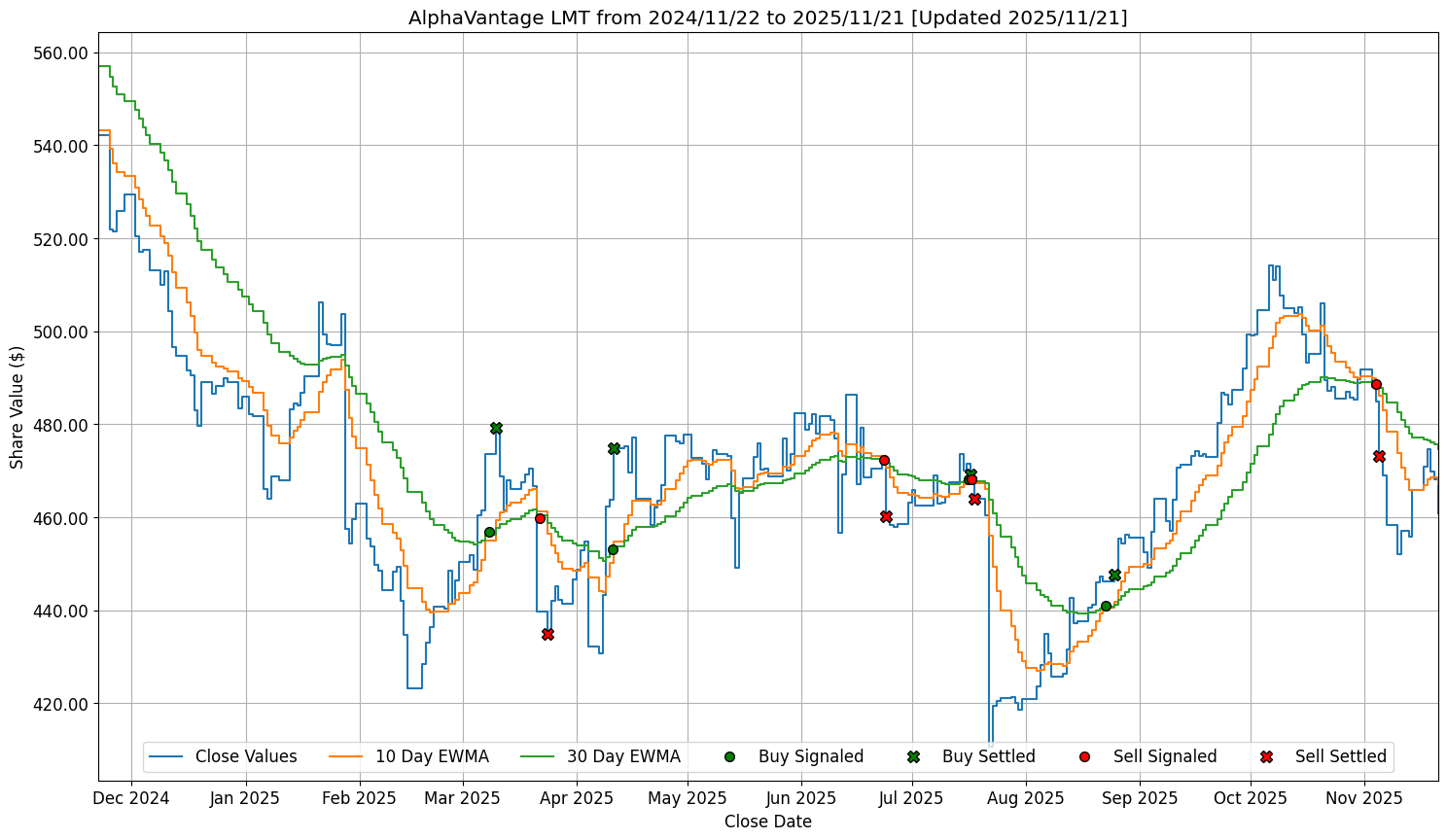1447x840 pixels.
Task: Click the Dec 2024 x-axis tick label
Action: point(132,798)
